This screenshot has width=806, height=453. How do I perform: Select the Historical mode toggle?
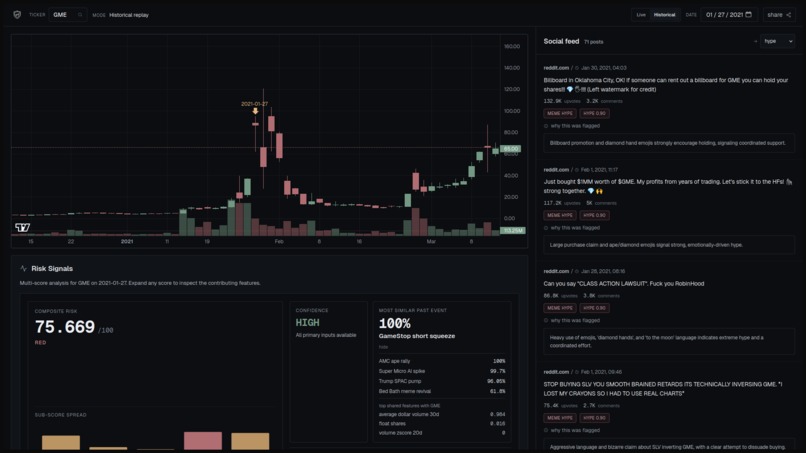(664, 15)
